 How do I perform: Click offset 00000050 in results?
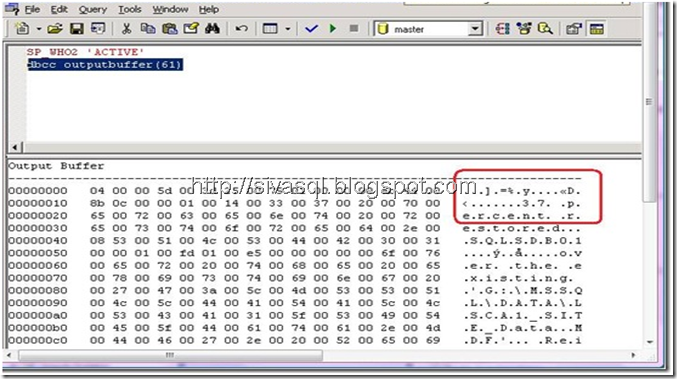pos(38,253)
